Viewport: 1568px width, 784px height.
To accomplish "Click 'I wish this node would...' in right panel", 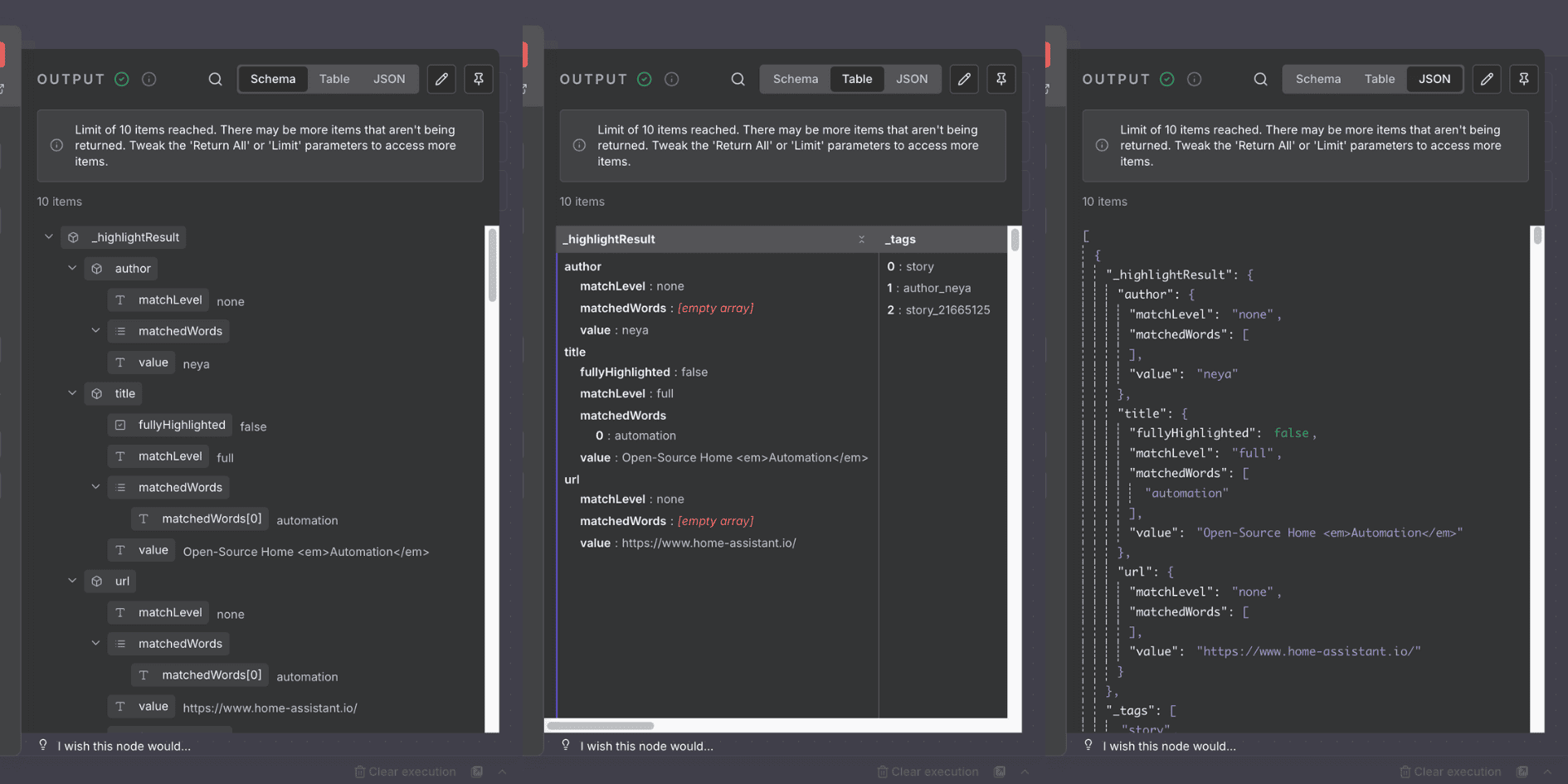I will (1170, 746).
